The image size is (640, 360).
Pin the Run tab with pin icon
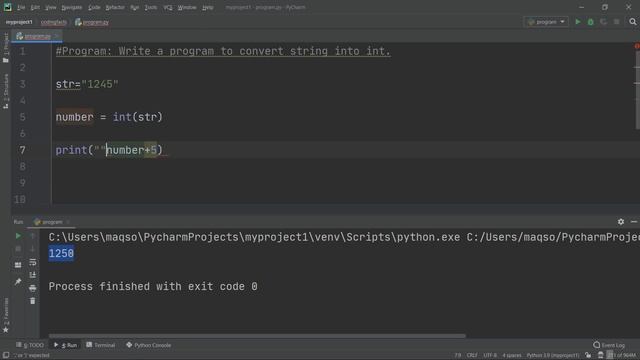point(18,282)
